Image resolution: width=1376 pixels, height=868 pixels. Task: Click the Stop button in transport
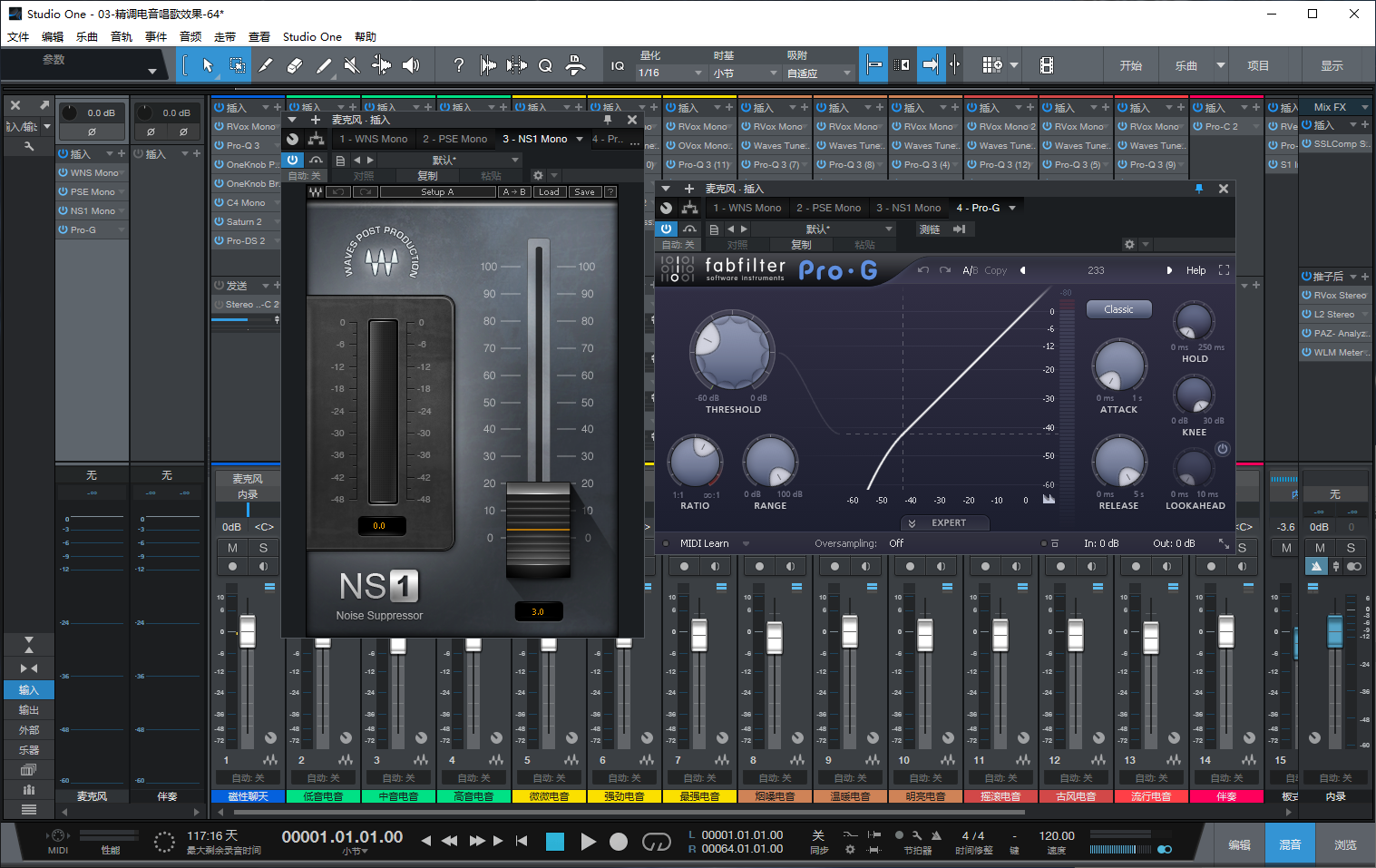555,842
